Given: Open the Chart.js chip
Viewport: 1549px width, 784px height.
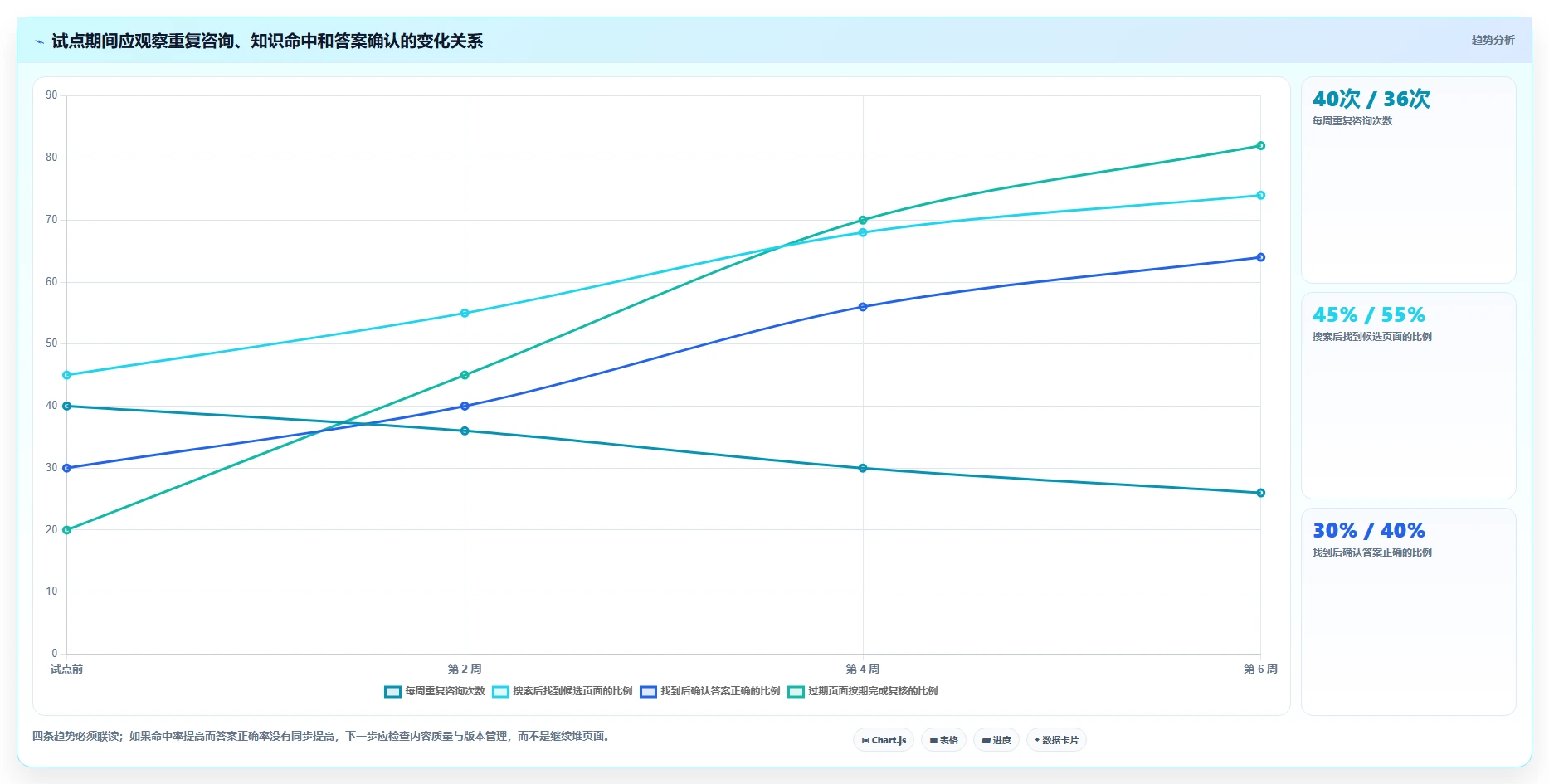Looking at the screenshot, I should 884,740.
